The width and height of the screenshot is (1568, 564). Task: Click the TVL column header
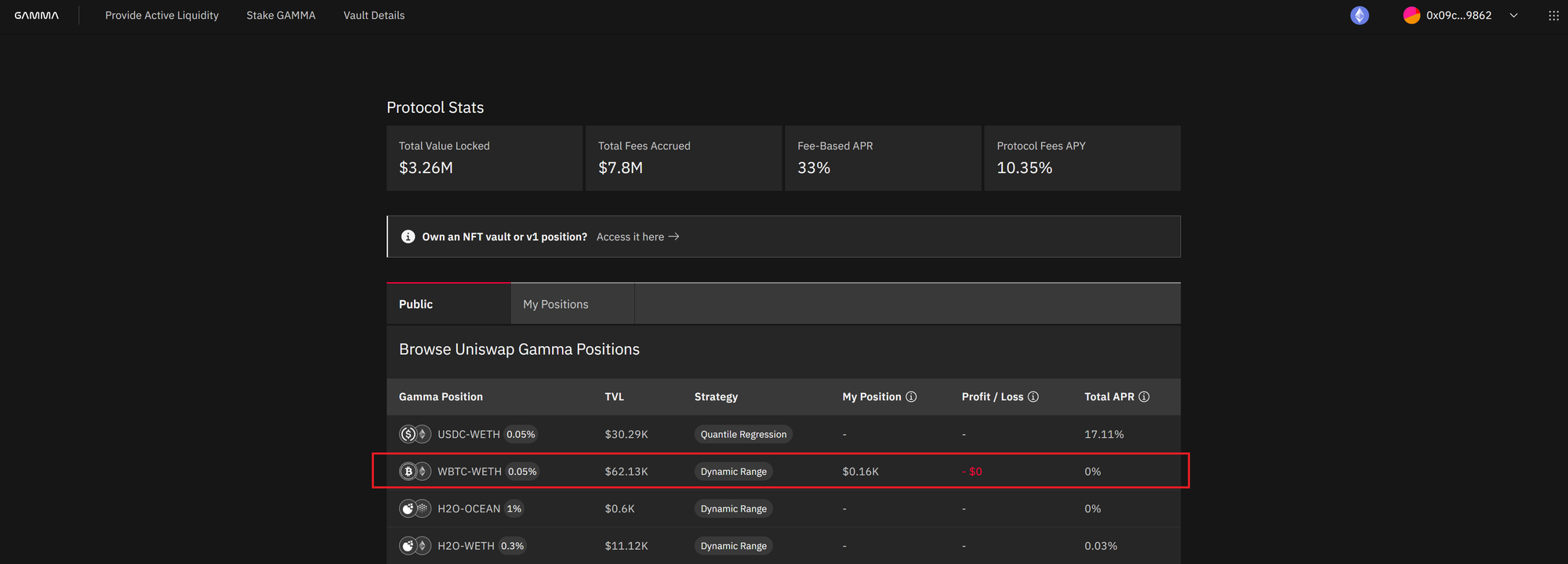tap(615, 397)
